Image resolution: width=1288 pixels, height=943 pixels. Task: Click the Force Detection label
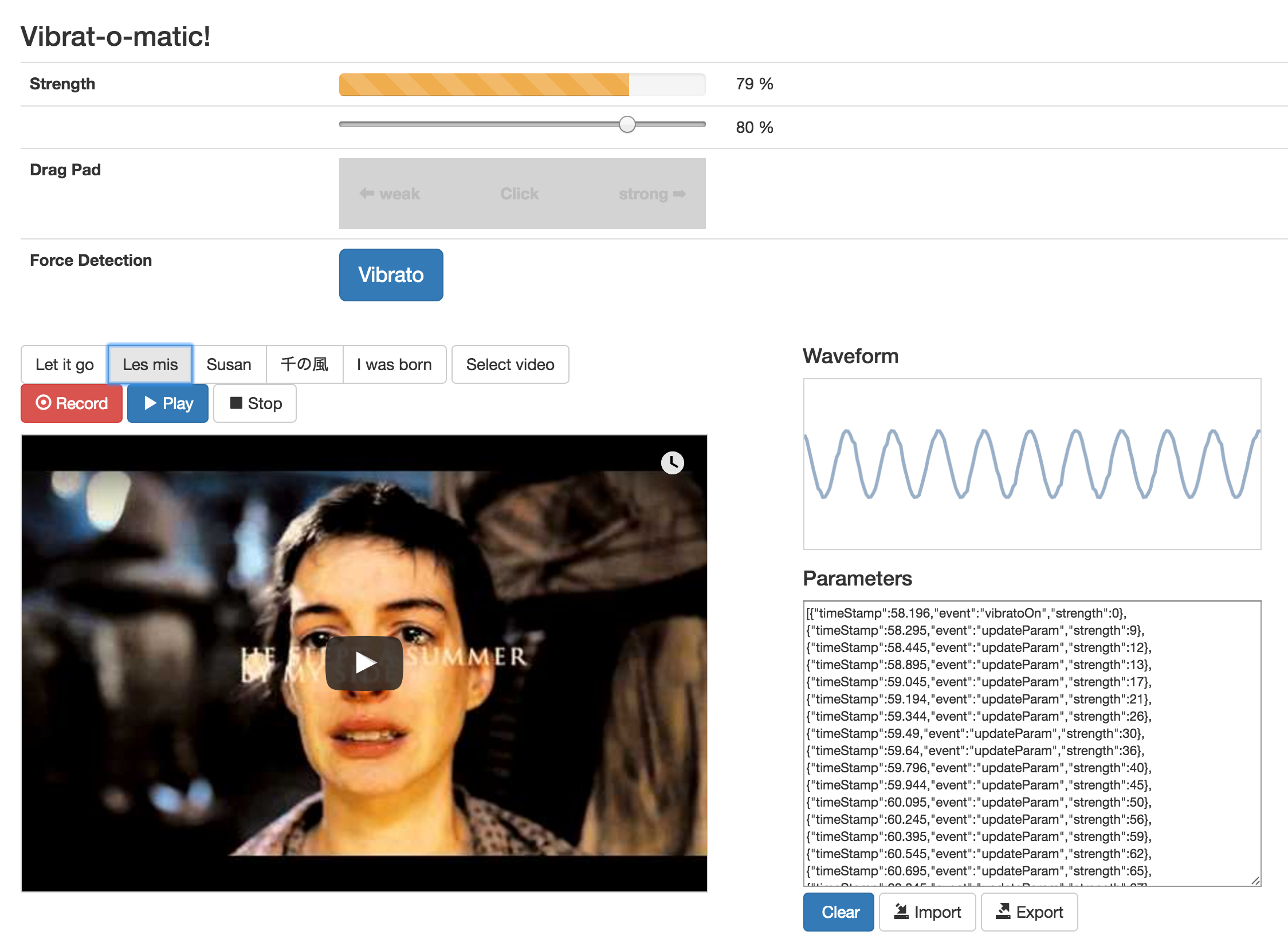tap(91, 260)
